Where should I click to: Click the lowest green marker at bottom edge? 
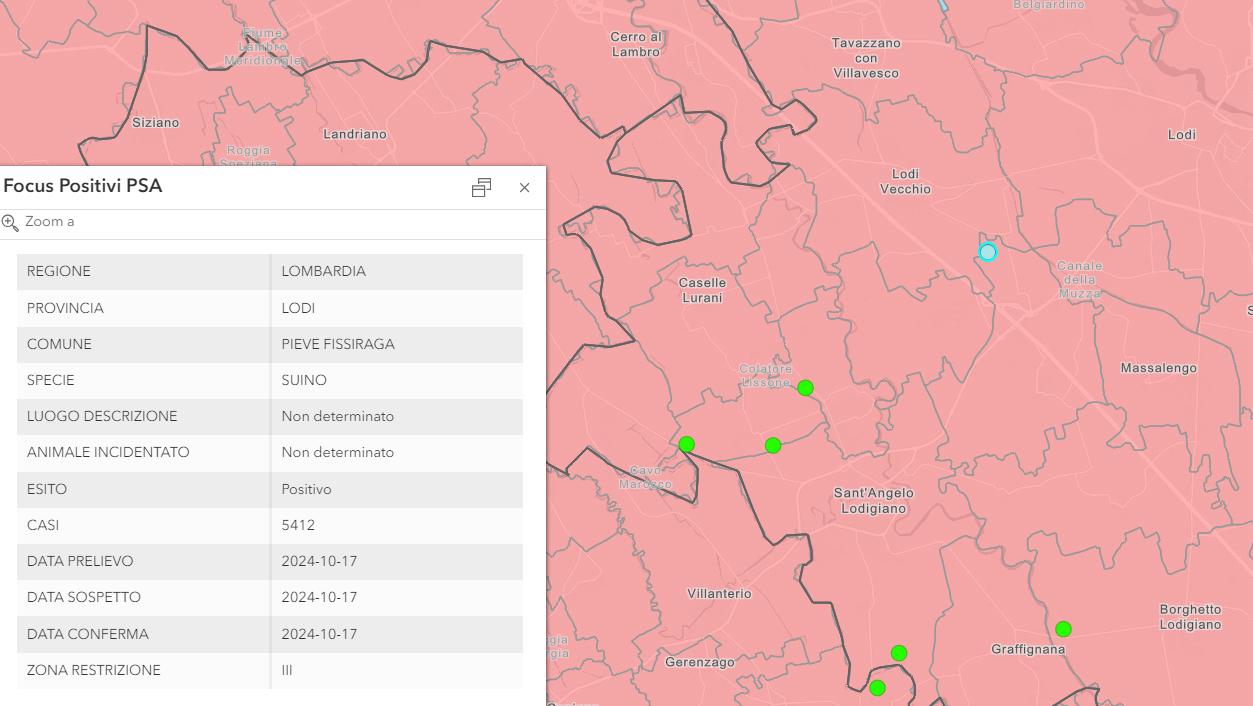pyautogui.click(x=877, y=688)
